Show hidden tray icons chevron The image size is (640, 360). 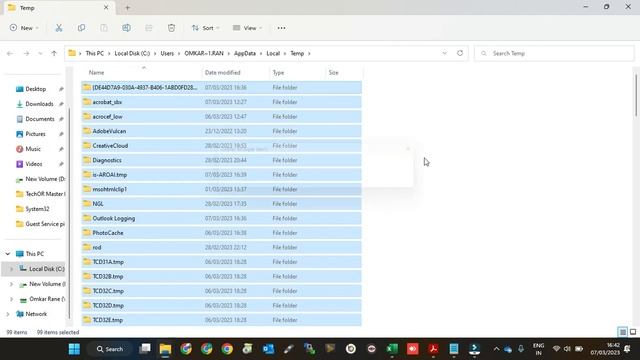(496, 349)
